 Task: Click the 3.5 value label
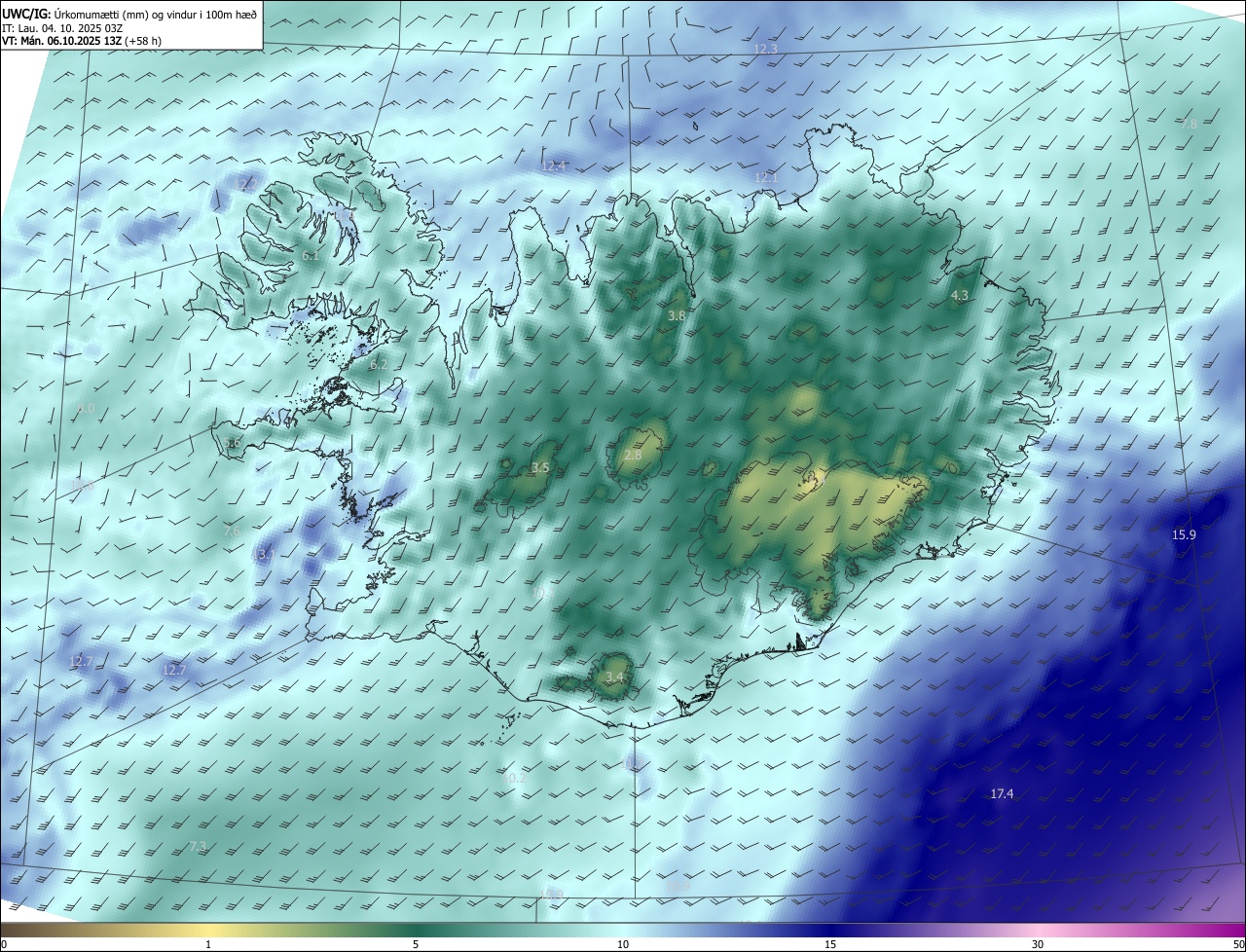[540, 468]
